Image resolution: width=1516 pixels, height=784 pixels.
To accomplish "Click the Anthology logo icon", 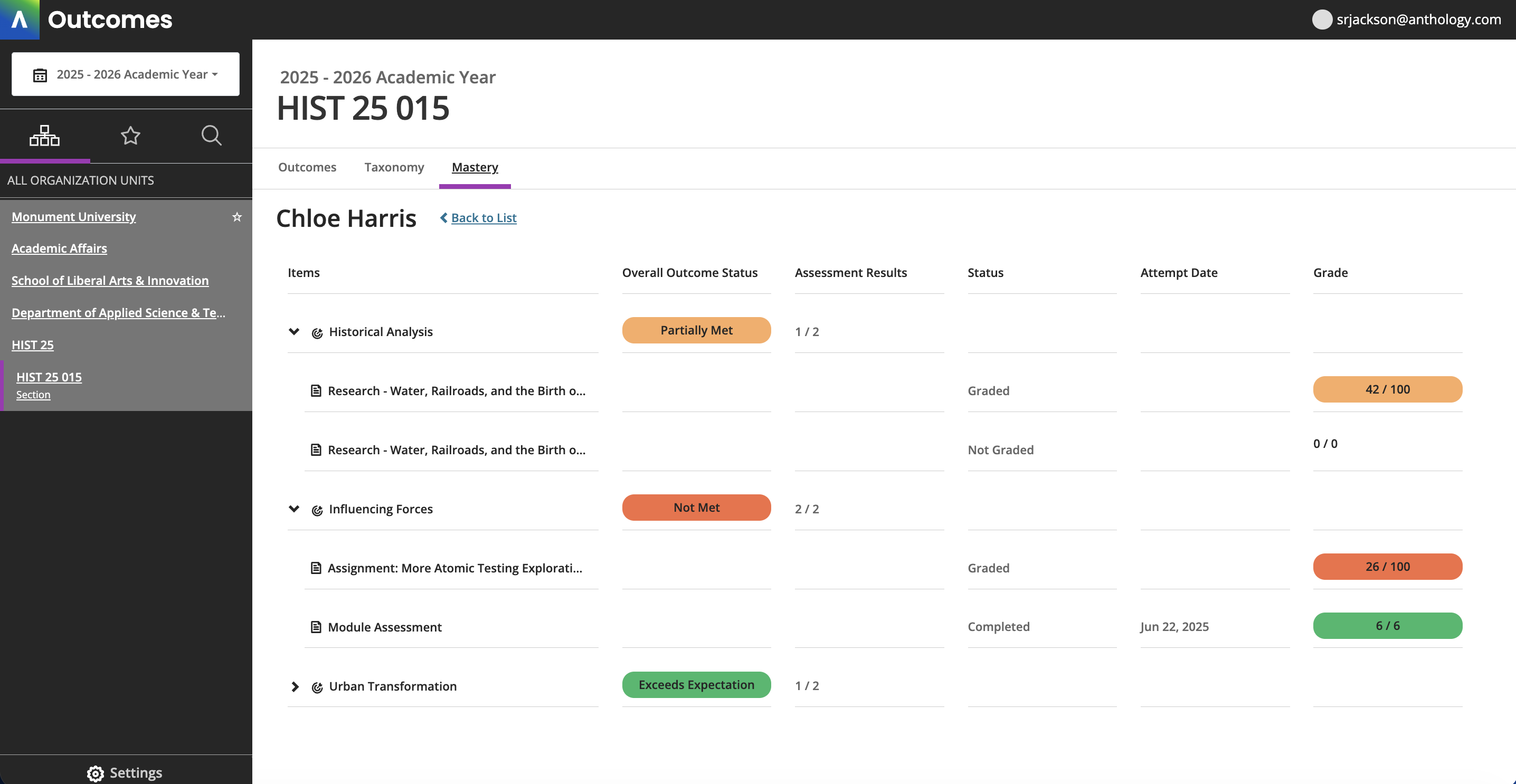I will click(20, 20).
